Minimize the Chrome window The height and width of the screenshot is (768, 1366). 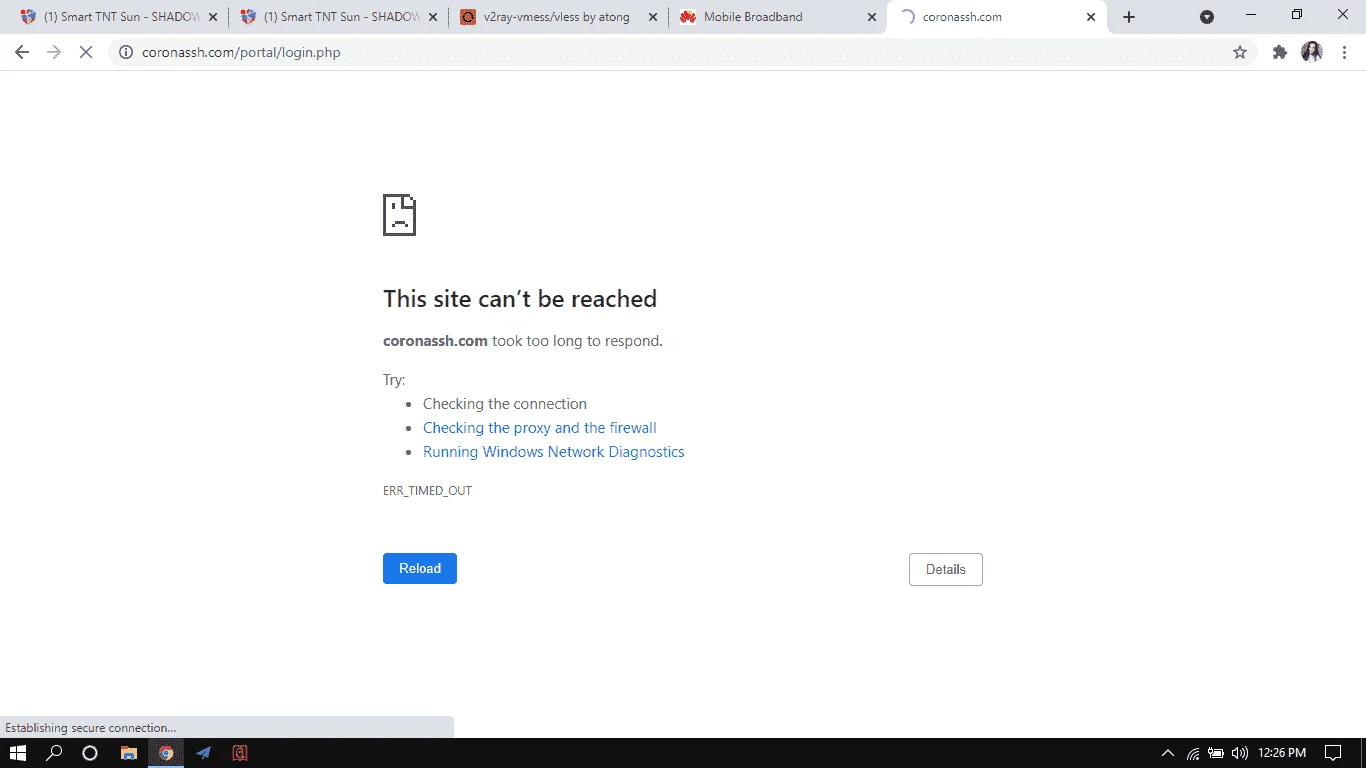[1251, 15]
